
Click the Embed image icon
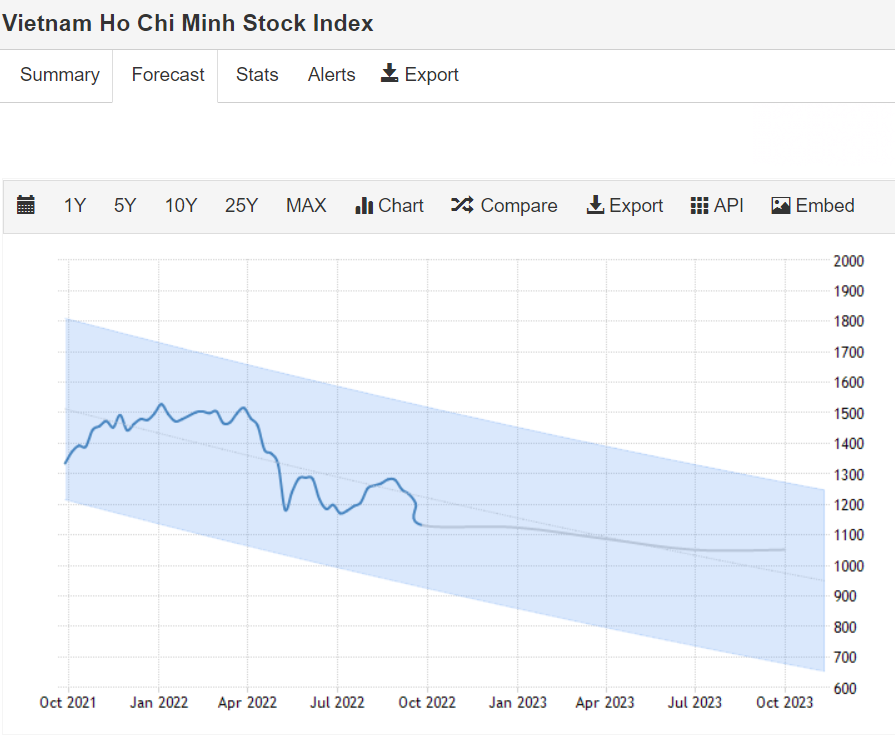[781, 205]
